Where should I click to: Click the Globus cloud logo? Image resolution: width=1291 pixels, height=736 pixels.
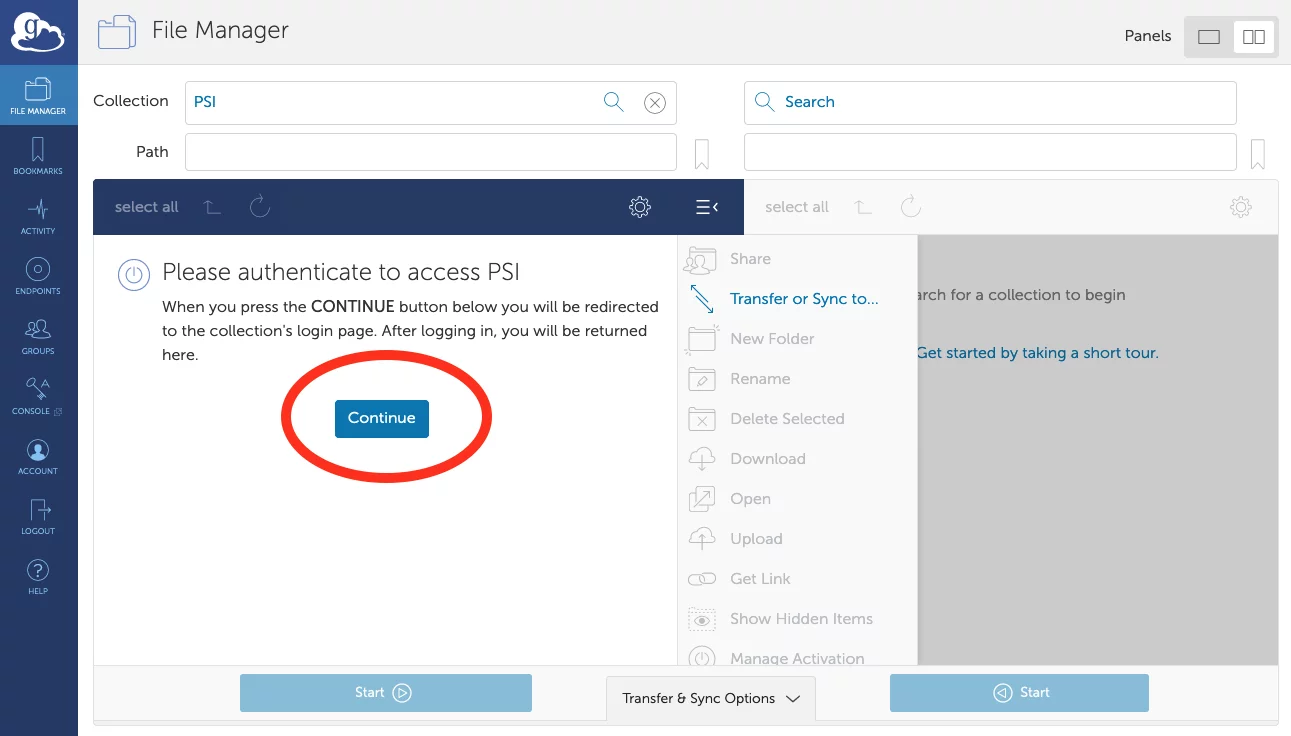coord(38,32)
